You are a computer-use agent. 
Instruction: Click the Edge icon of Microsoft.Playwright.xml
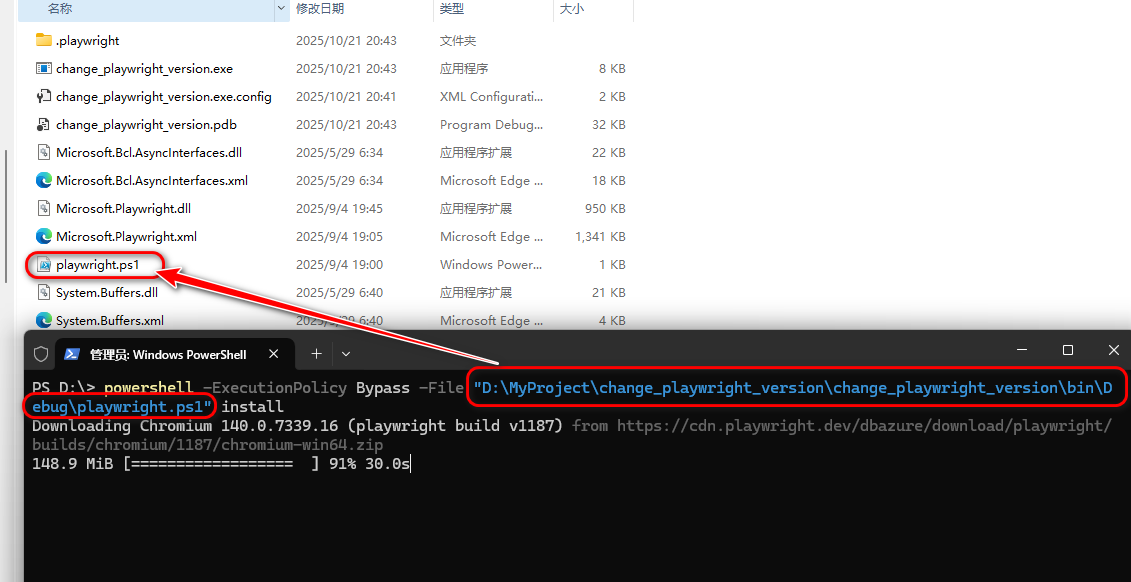(x=44, y=237)
